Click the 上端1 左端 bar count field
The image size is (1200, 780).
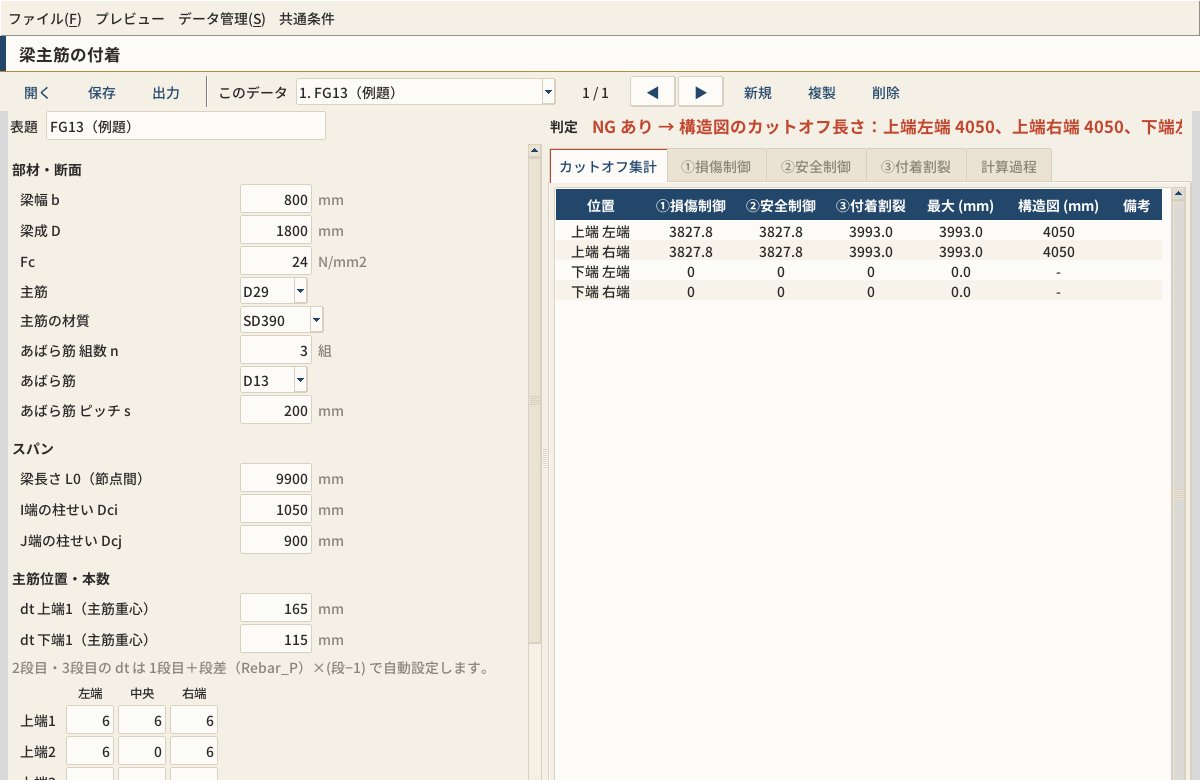[x=90, y=720]
